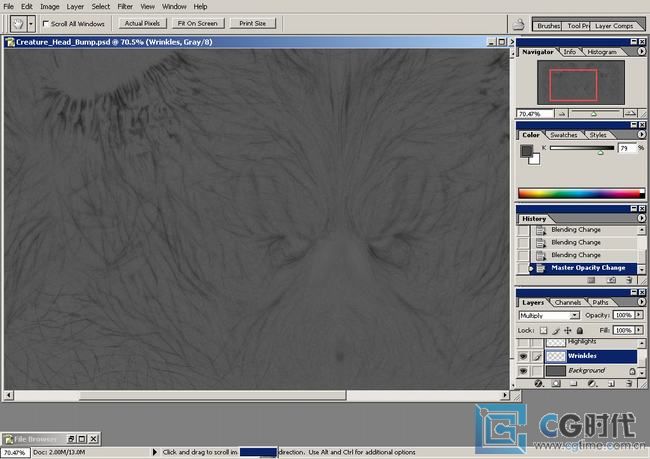Viewport: 650px width, 459px height.
Task: Click the add layer style icon
Action: [x=538, y=384]
